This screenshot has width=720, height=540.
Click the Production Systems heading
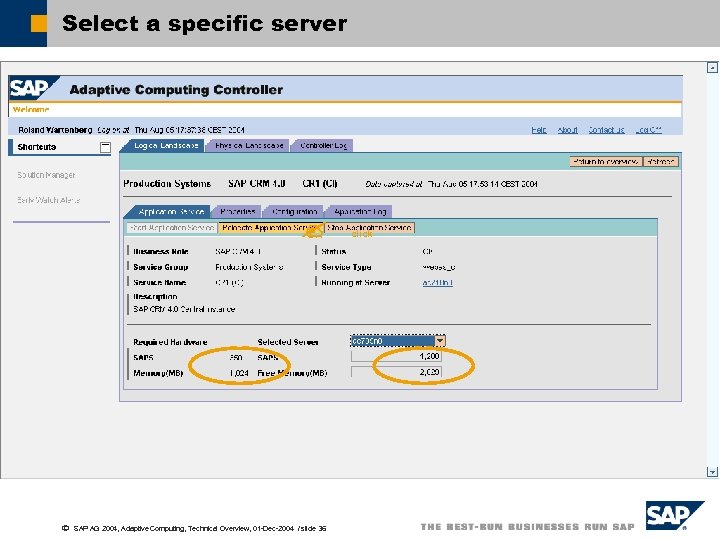point(167,184)
